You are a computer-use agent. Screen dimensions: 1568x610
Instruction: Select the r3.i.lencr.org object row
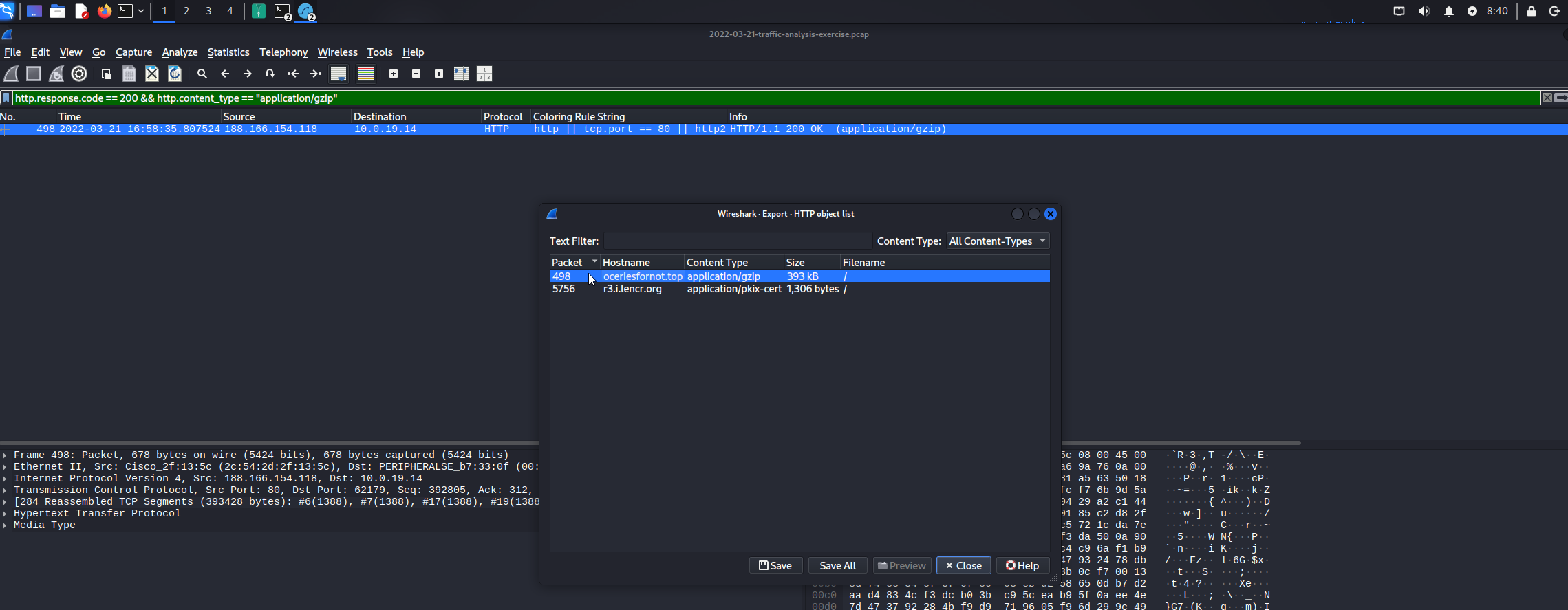click(799, 289)
